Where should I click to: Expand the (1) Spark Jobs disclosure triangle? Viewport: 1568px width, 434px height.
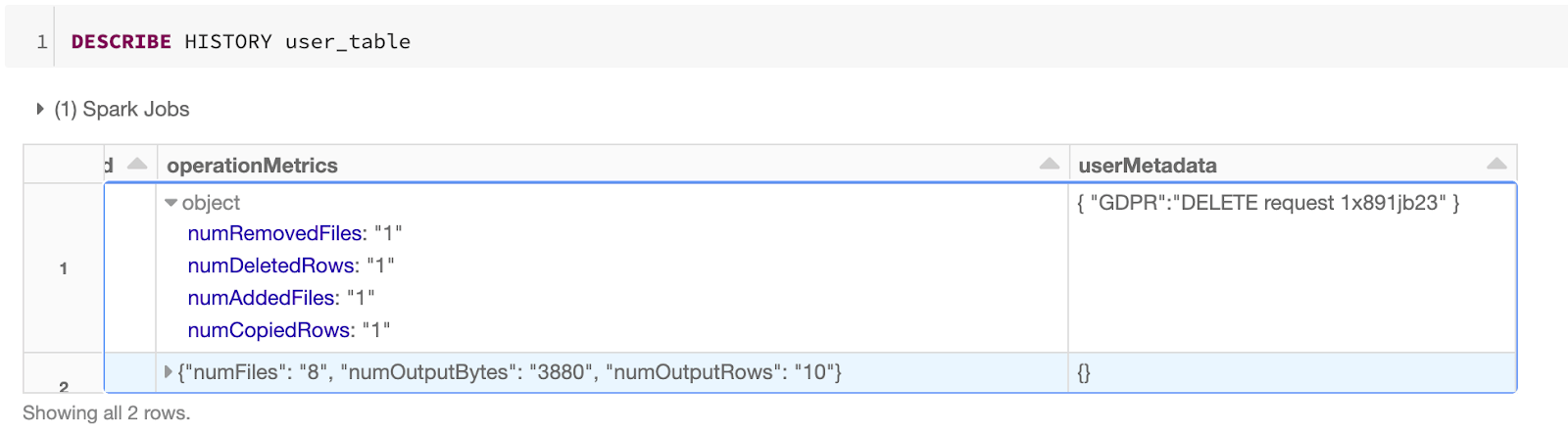[x=40, y=109]
